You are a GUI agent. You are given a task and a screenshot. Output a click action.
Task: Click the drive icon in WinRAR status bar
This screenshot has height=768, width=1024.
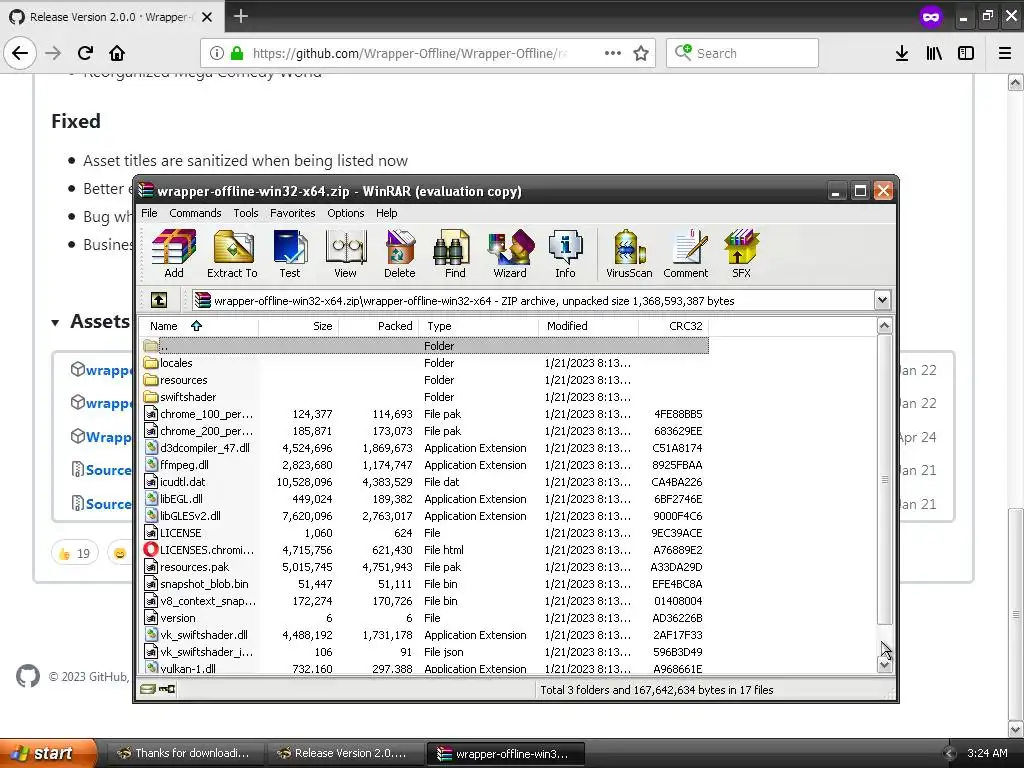click(x=149, y=689)
